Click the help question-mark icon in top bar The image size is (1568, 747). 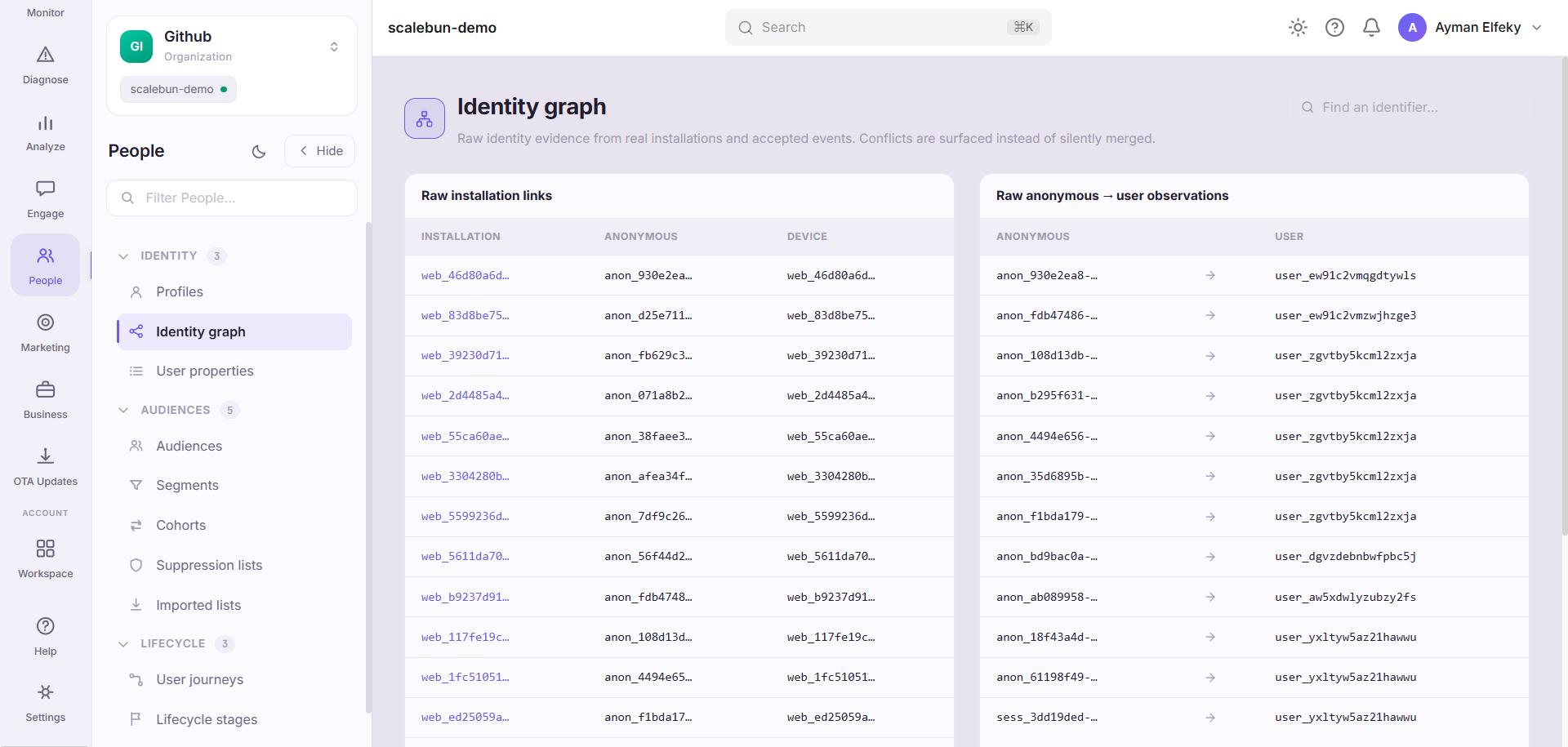(x=1334, y=28)
